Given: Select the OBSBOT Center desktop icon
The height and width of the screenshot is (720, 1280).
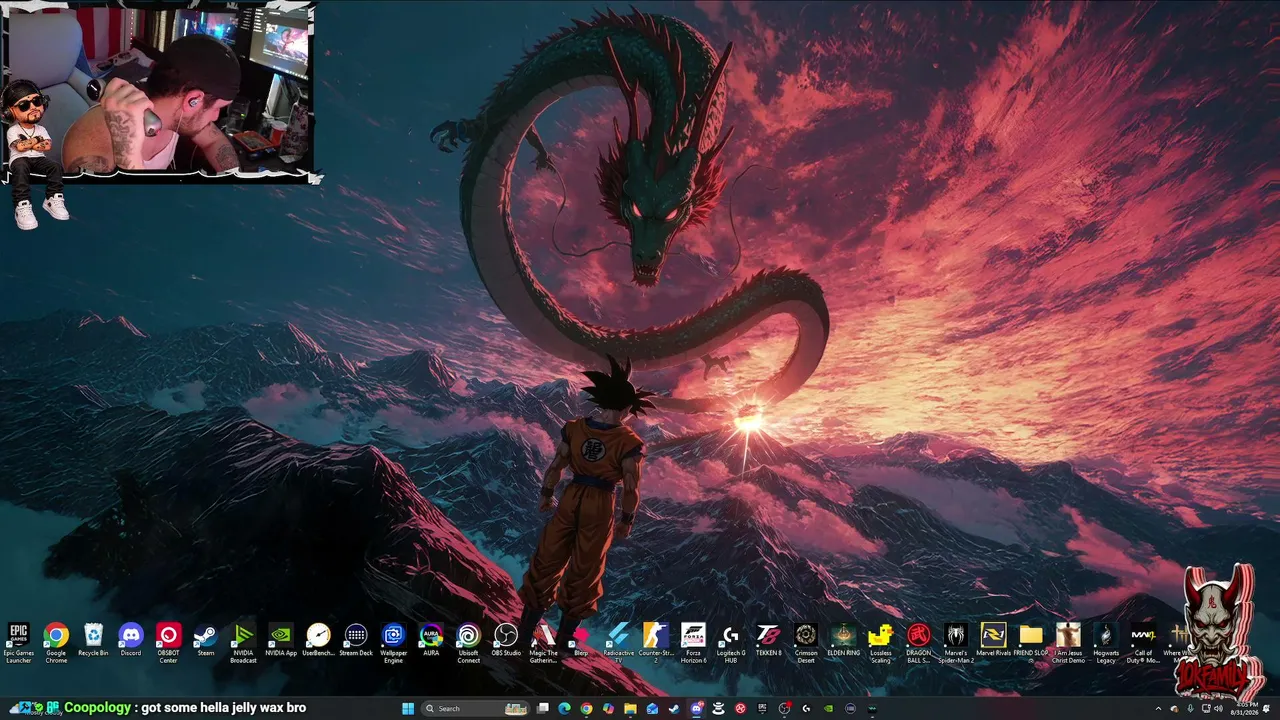Looking at the screenshot, I should point(168,643).
